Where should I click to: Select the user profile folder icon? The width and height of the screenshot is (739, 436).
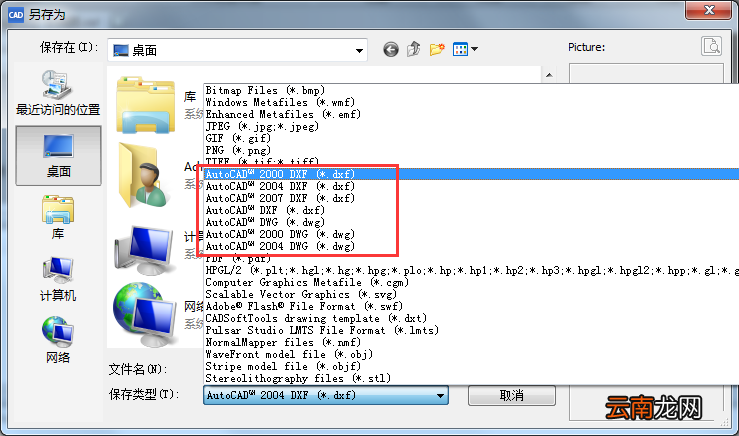[143, 175]
